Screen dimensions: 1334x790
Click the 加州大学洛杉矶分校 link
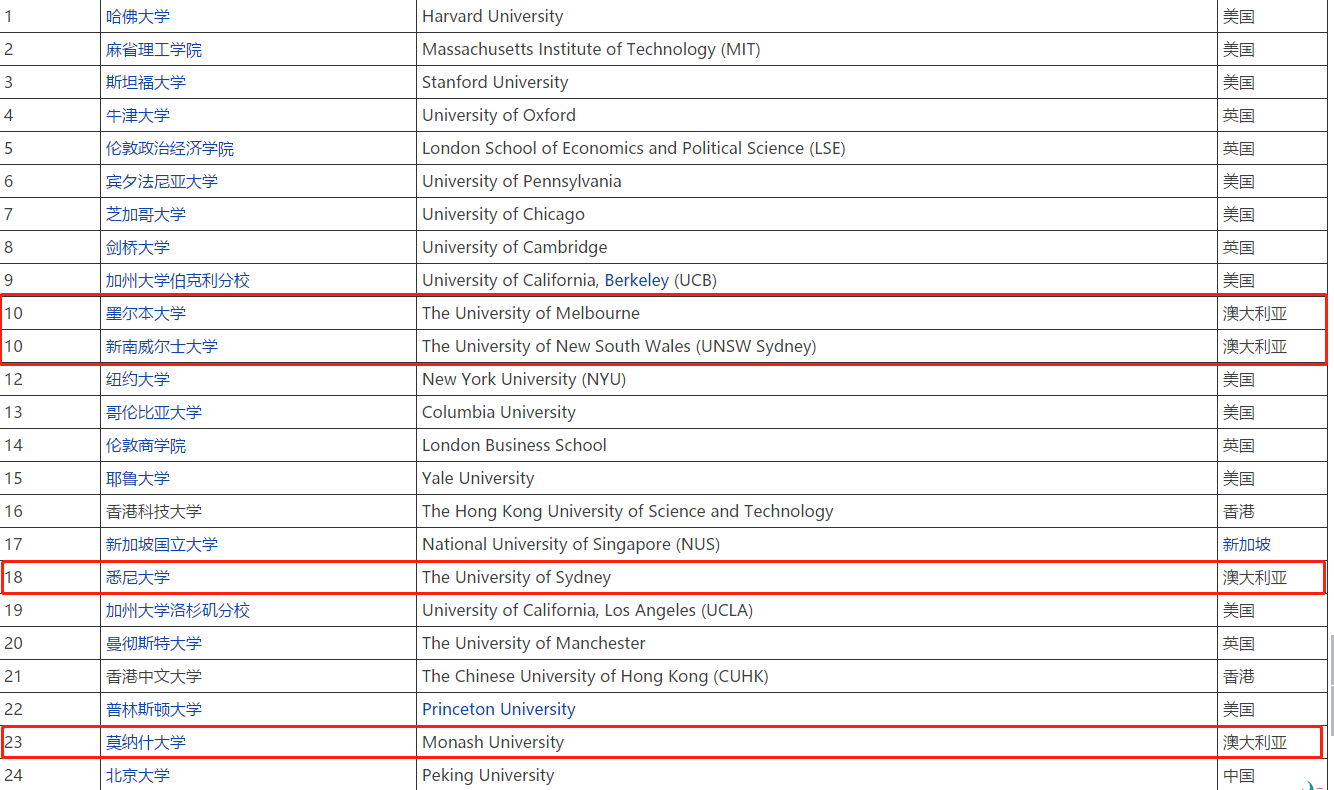click(x=178, y=610)
